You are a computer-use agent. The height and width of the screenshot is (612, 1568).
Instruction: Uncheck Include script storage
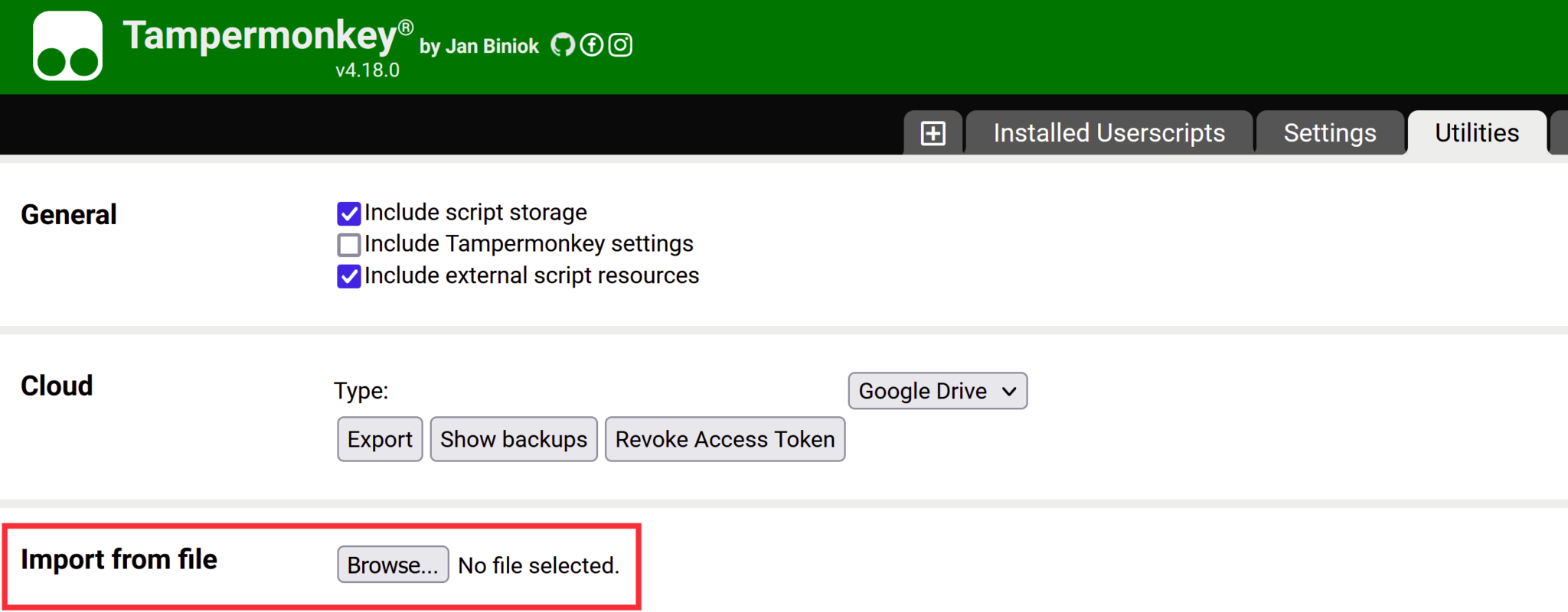pos(349,213)
